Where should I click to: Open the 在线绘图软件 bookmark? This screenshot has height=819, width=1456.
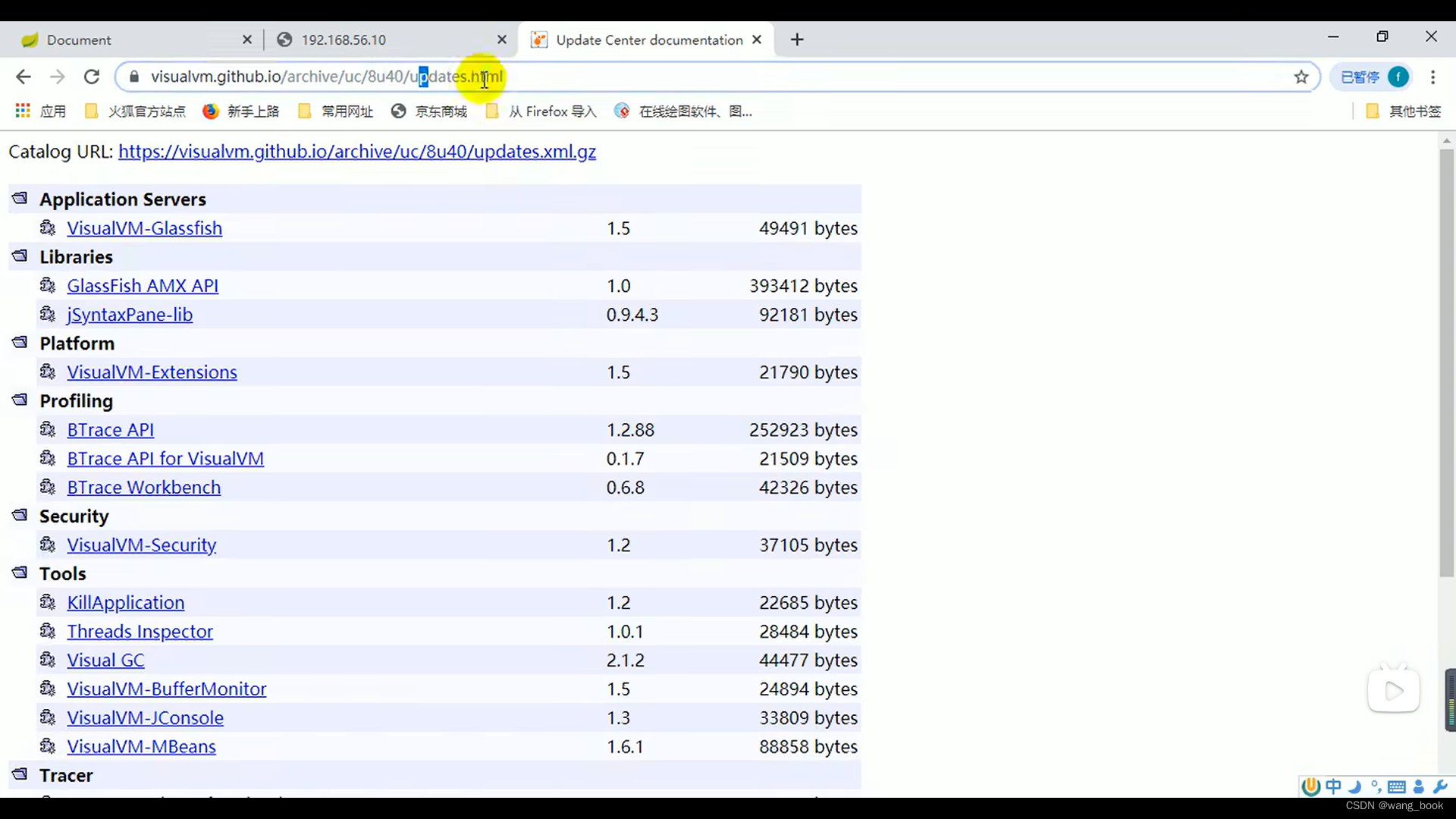pos(683,111)
